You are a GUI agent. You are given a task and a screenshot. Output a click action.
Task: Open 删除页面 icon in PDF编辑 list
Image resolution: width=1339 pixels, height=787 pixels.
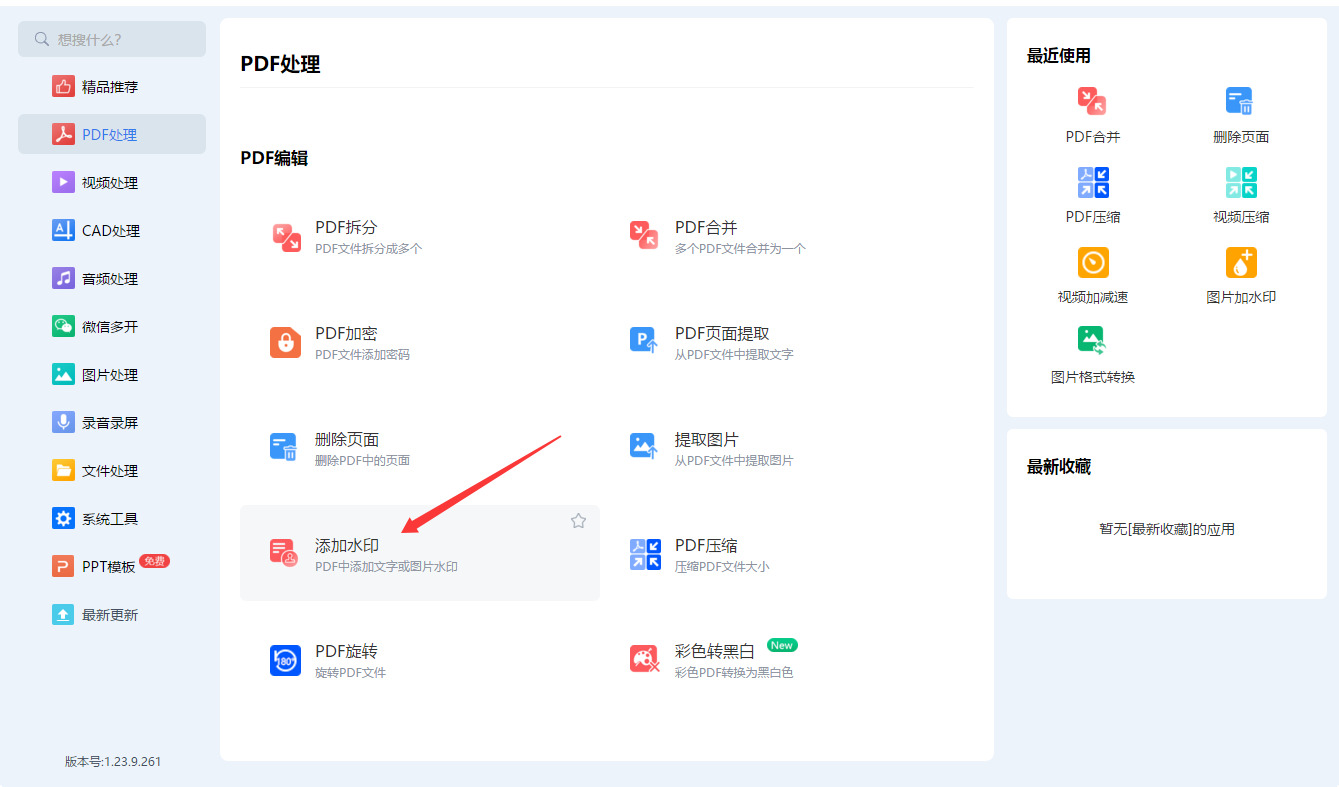click(285, 448)
